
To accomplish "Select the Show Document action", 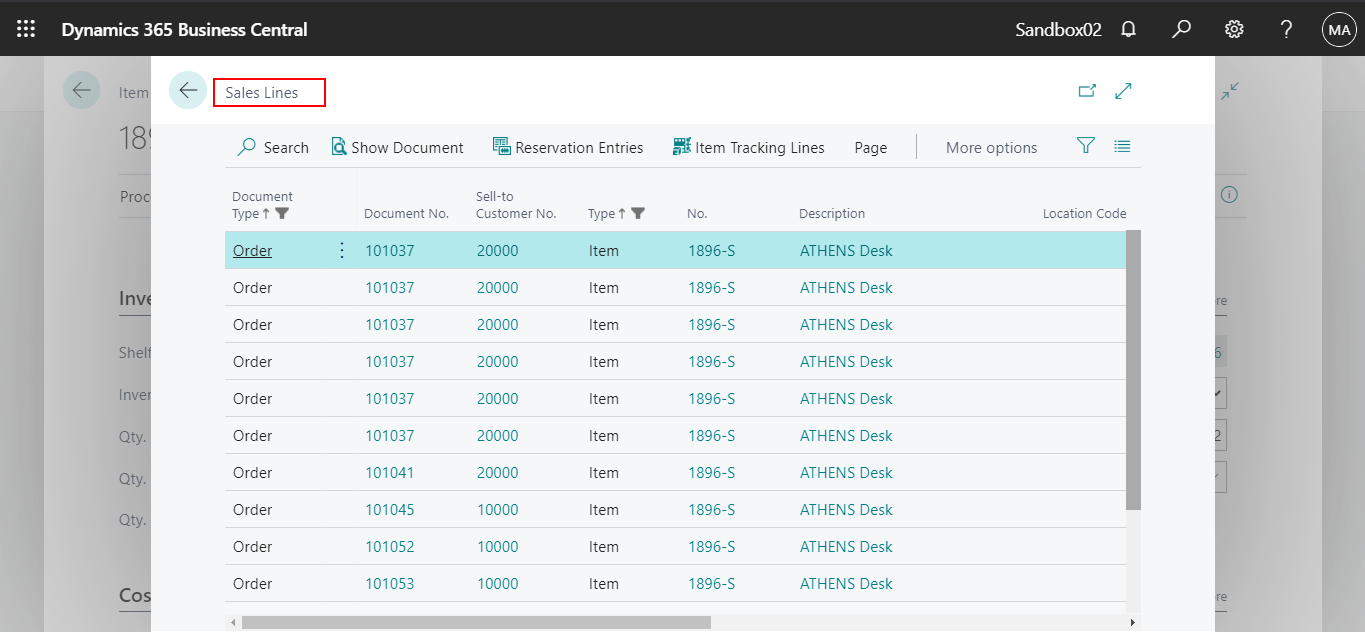I will (x=397, y=146).
